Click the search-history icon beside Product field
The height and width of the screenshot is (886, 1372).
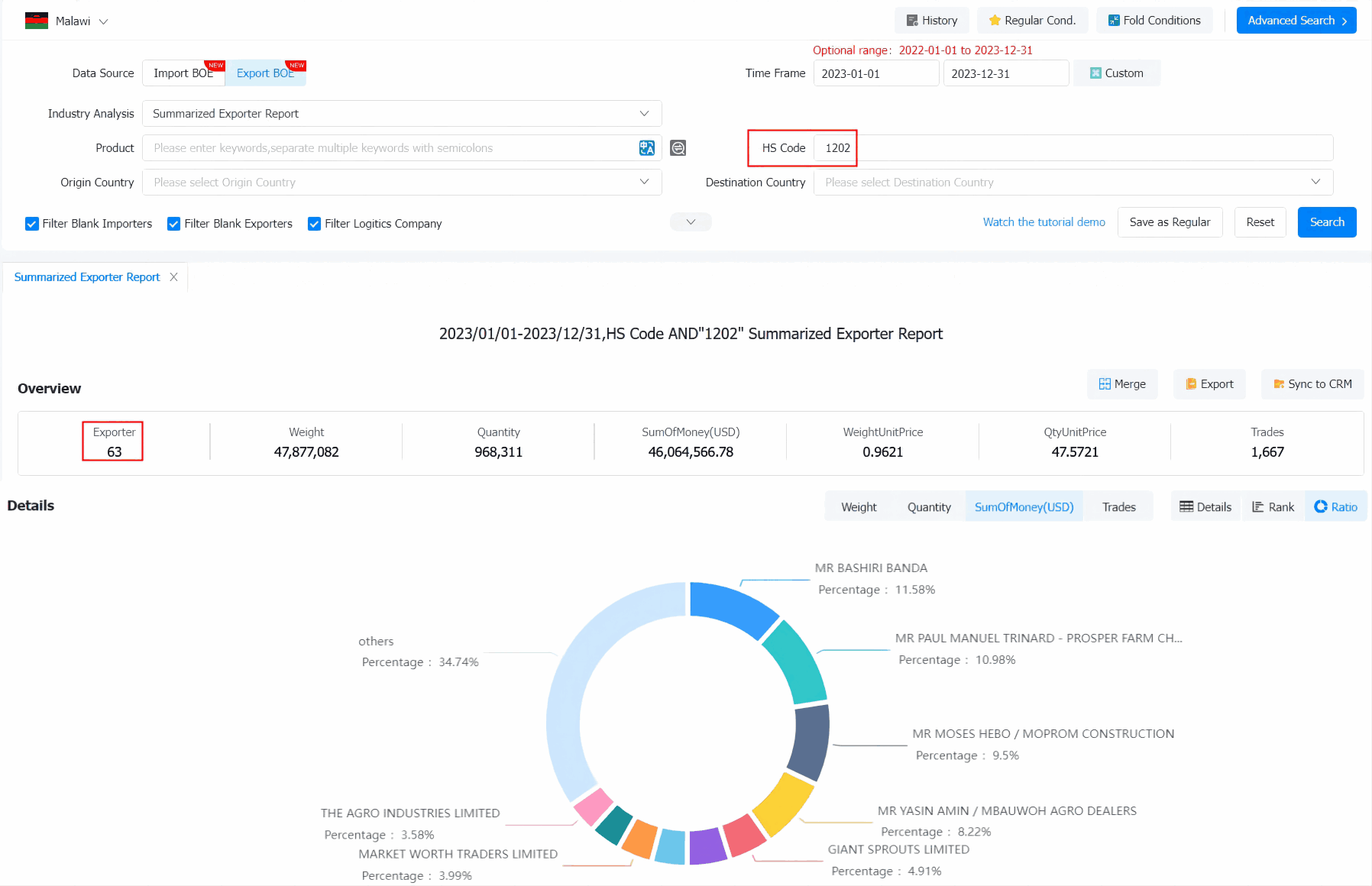(x=678, y=148)
